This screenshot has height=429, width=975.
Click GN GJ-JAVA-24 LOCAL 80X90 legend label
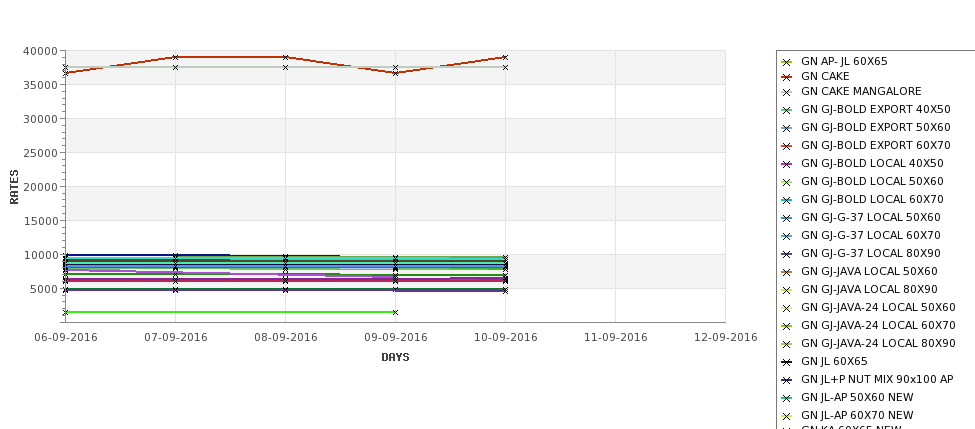pyautogui.click(x=878, y=344)
